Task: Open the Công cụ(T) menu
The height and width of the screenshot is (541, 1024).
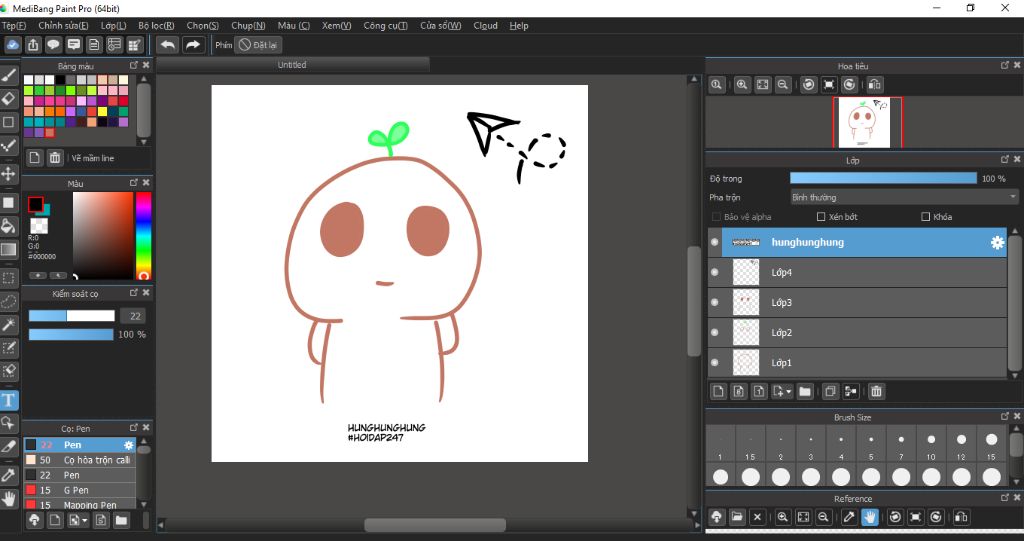Action: (x=385, y=25)
